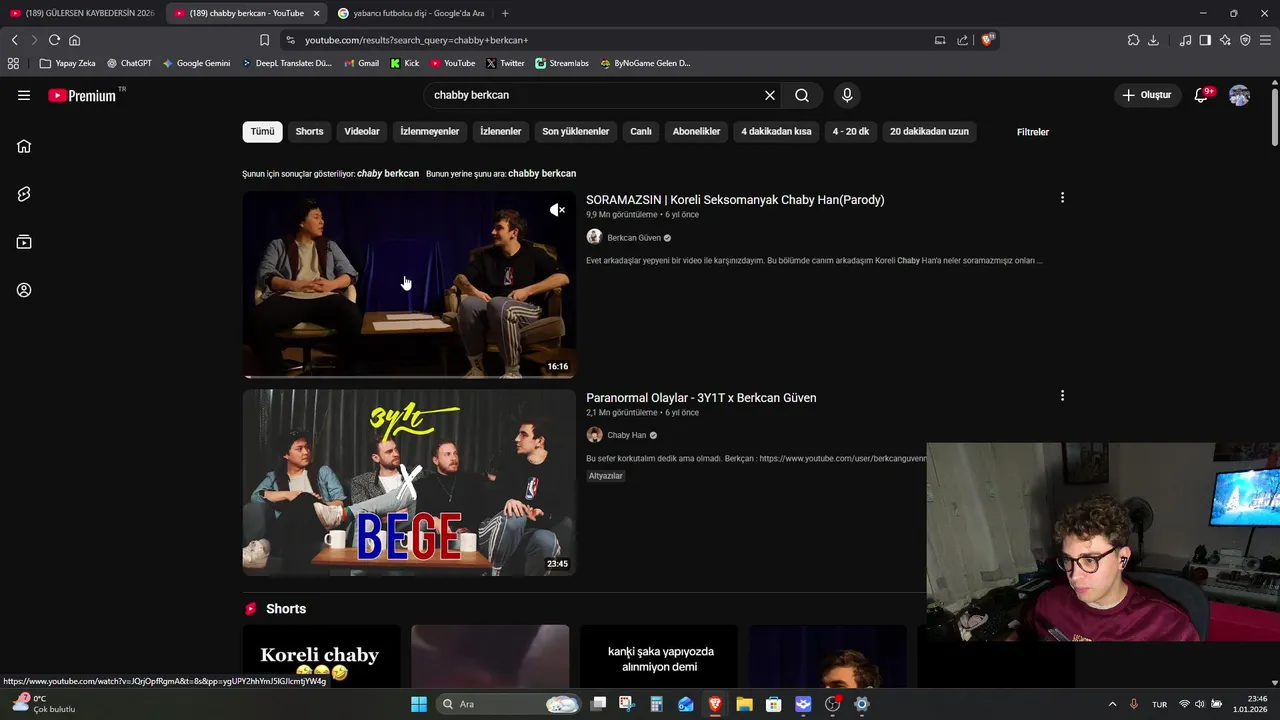The width and height of the screenshot is (1280, 720).
Task: Go back with the browser back arrow
Action: tap(14, 40)
